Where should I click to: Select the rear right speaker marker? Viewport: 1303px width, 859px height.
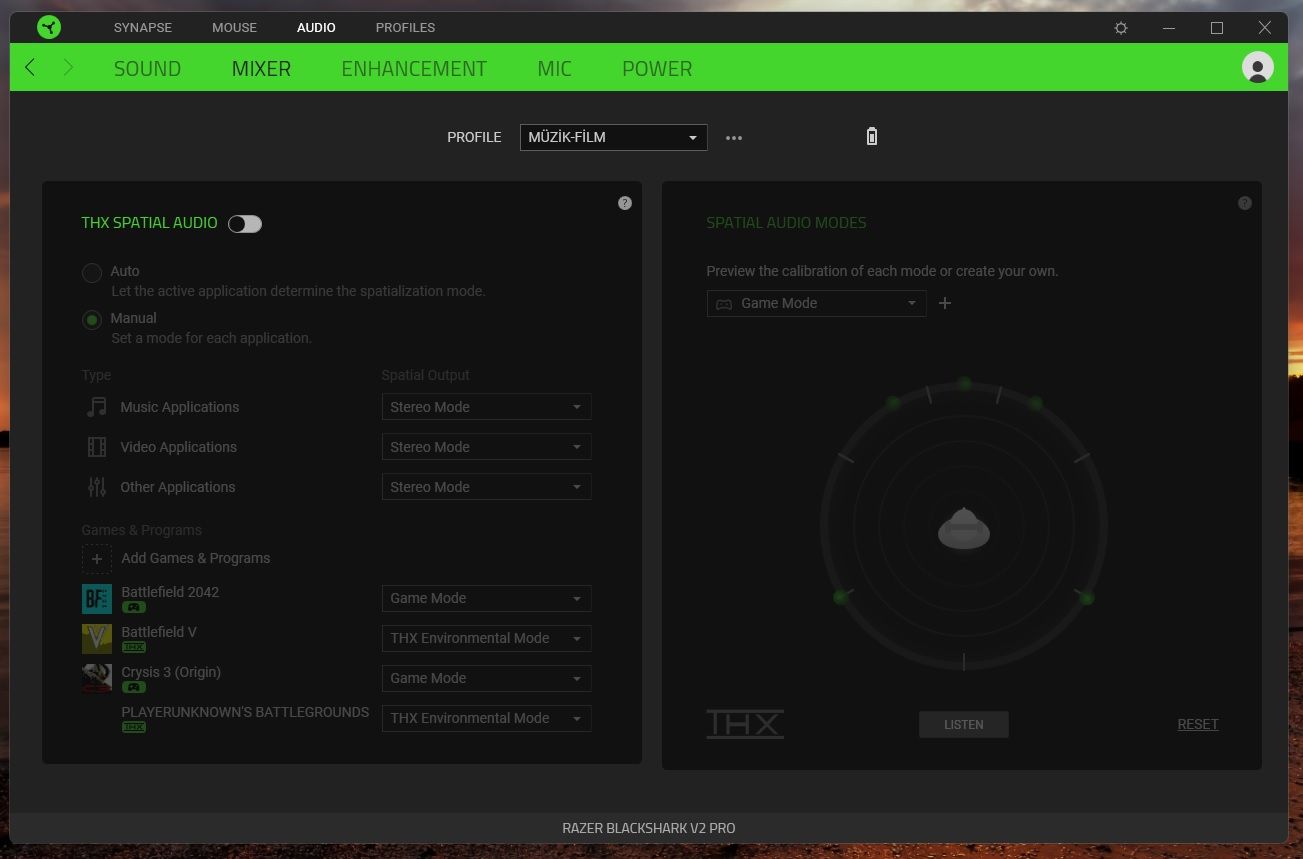1087,598
